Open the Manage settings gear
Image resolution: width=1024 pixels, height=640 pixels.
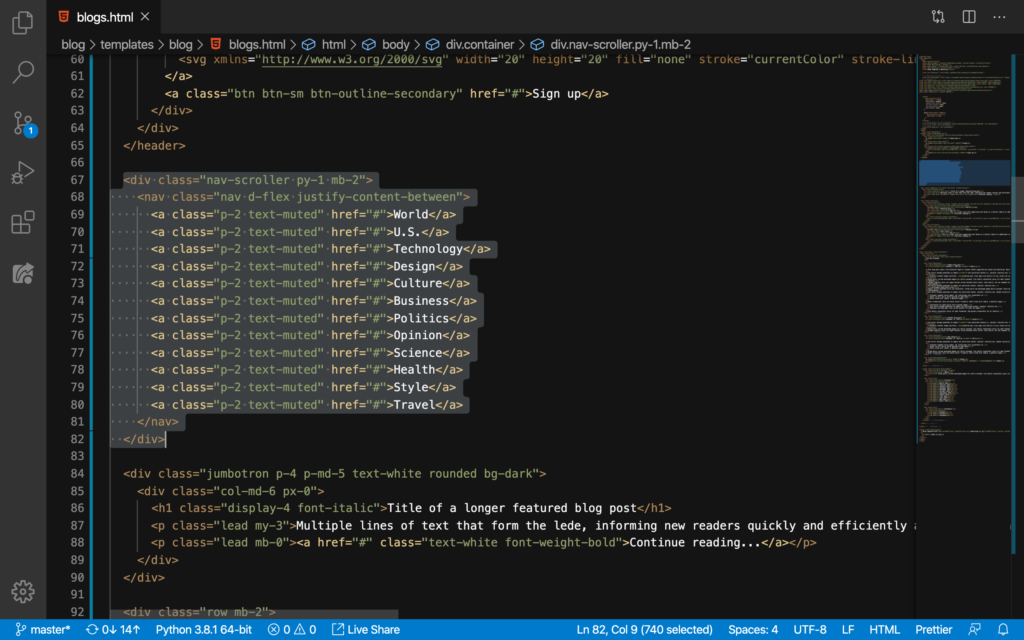[x=23, y=592]
